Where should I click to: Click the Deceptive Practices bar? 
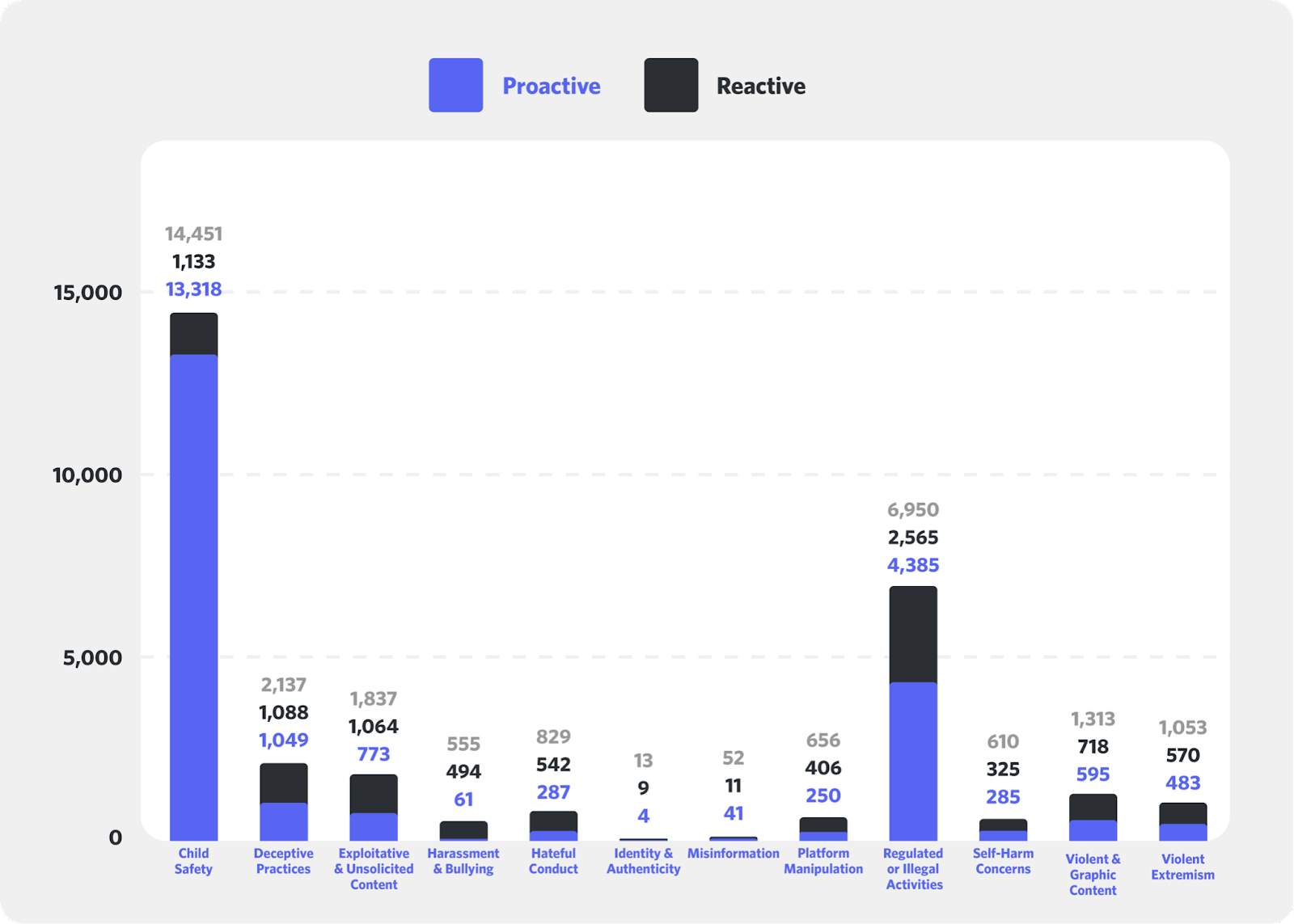(282, 800)
